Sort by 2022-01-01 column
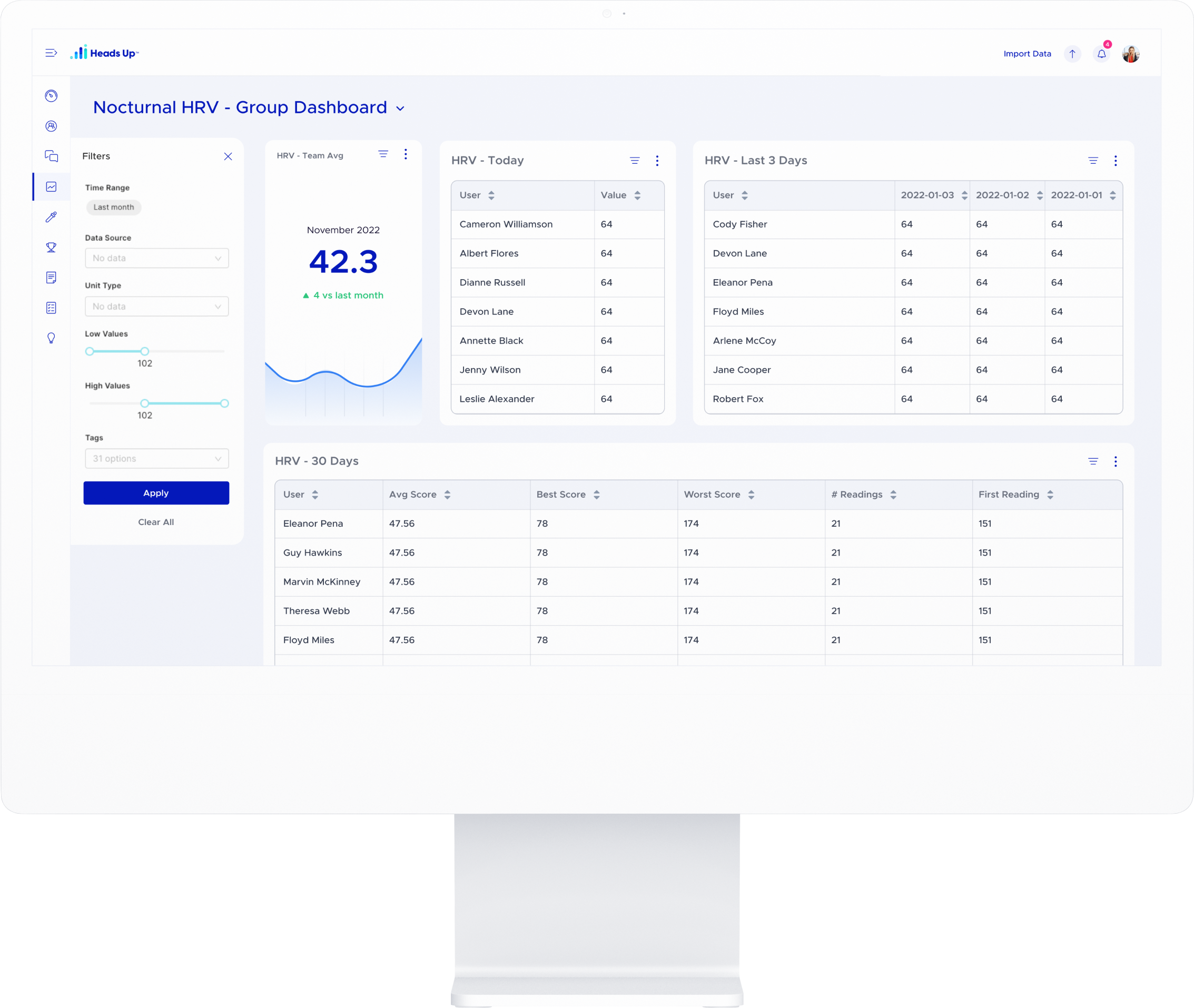This screenshot has height=1008, width=1194. pyautogui.click(x=1112, y=195)
